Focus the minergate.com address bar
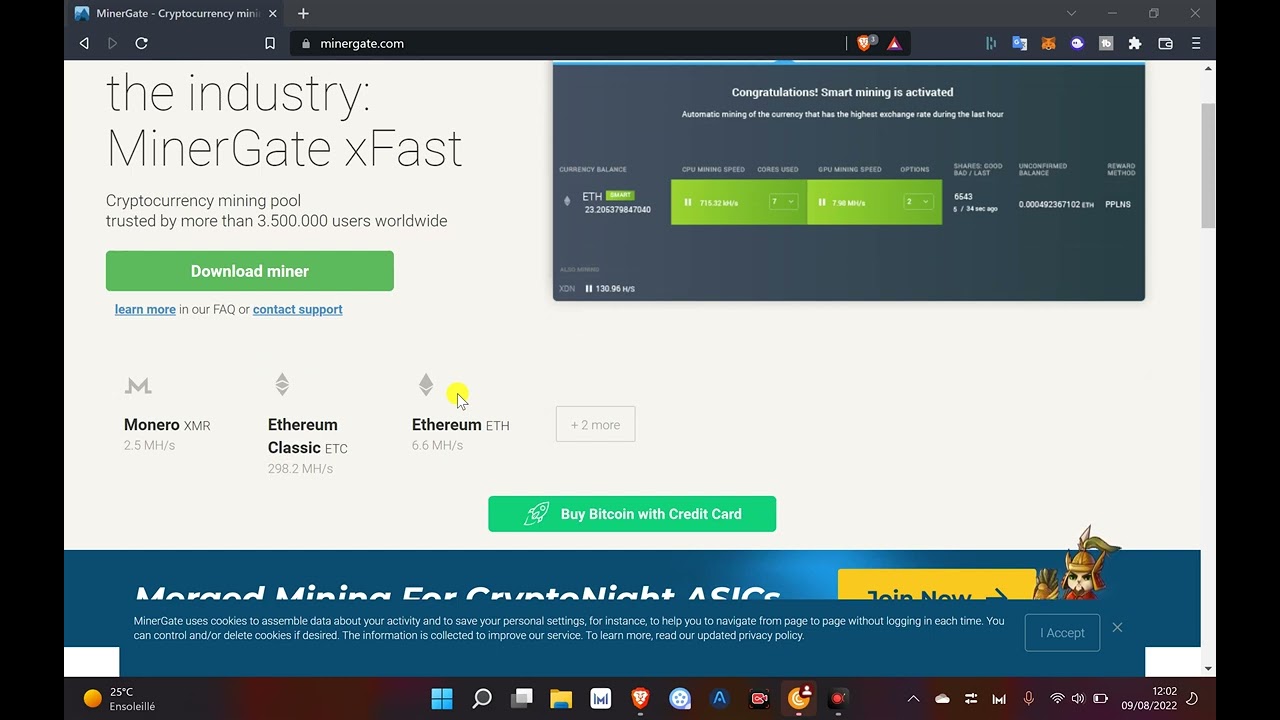 coord(570,43)
